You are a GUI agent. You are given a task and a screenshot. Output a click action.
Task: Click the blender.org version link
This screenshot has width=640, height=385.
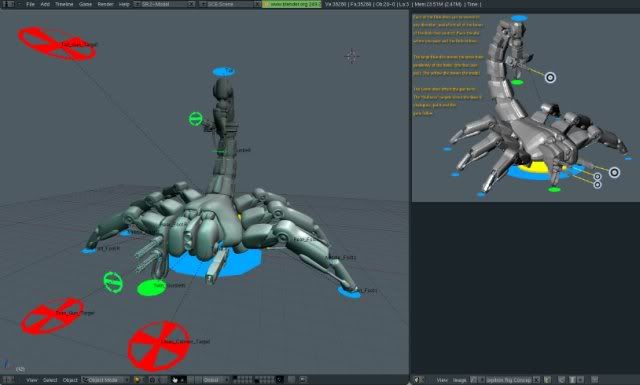click(291, 4)
